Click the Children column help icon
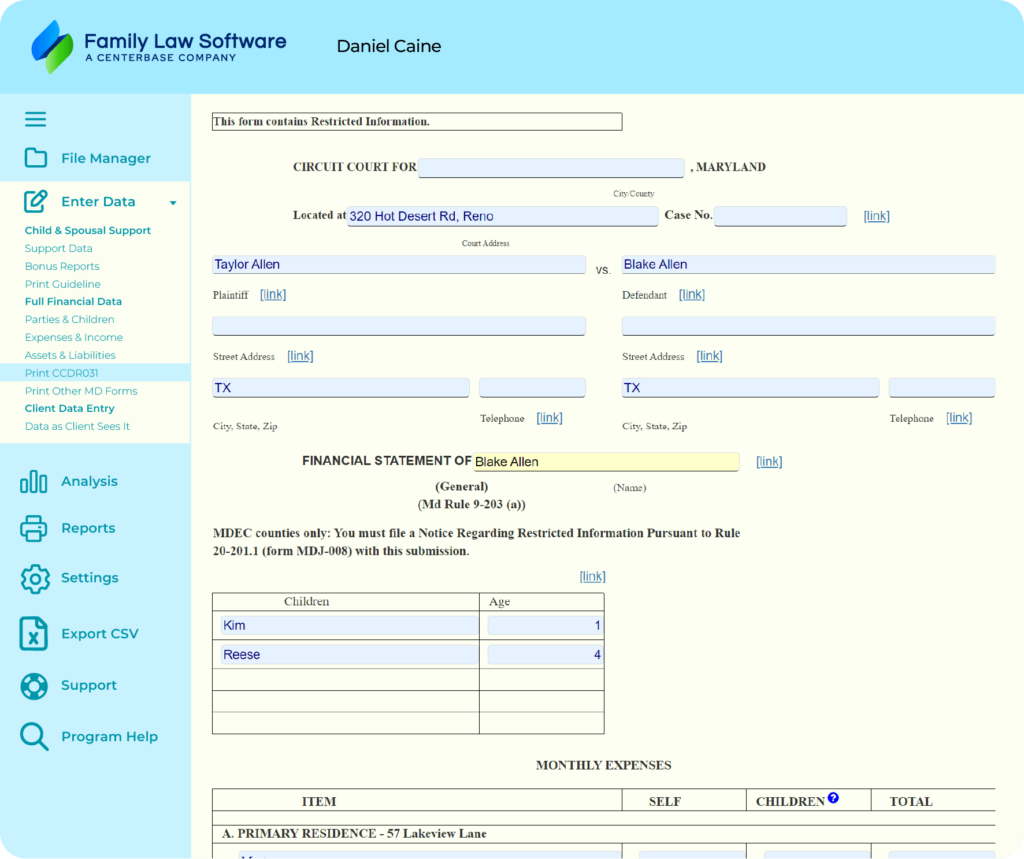Image resolution: width=1024 pixels, height=859 pixels. (833, 799)
